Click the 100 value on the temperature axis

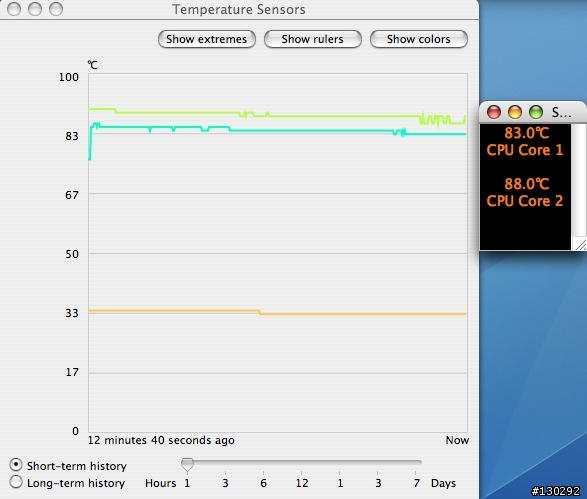pyautogui.click(x=69, y=77)
